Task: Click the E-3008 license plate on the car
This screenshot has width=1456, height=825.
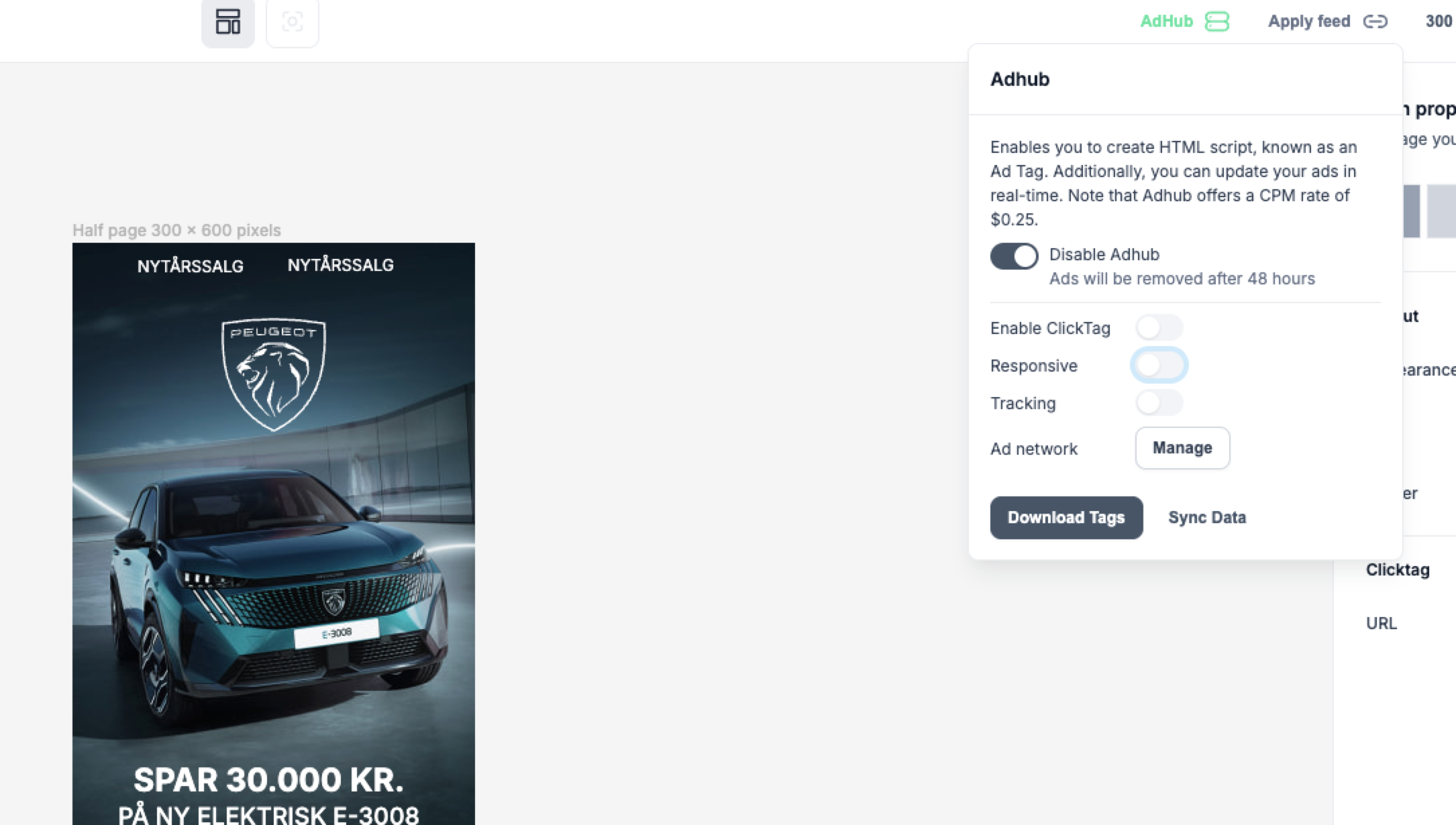Action: point(336,633)
